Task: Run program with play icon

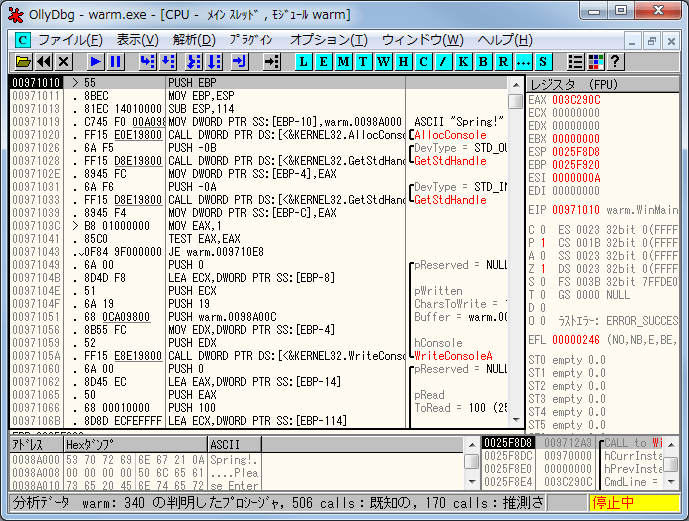Action: pos(95,62)
